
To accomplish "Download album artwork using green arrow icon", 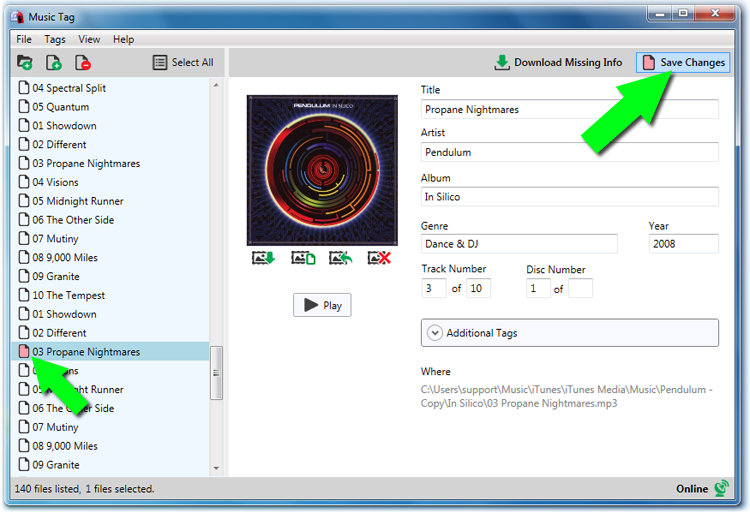I will click(x=264, y=258).
